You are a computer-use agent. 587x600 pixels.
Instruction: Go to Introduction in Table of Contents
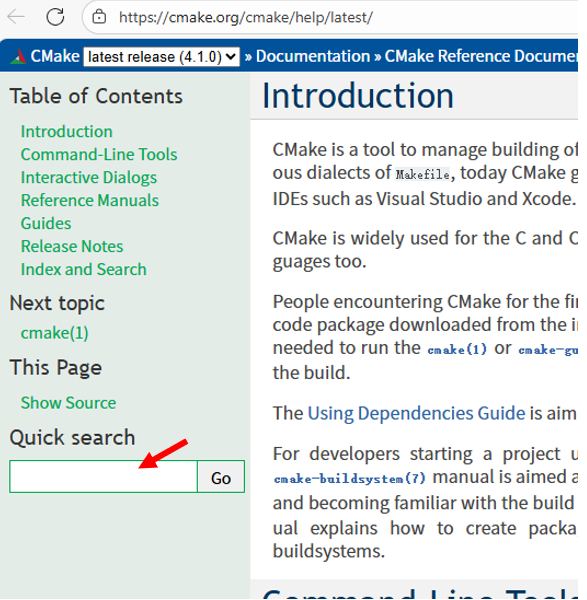click(67, 132)
